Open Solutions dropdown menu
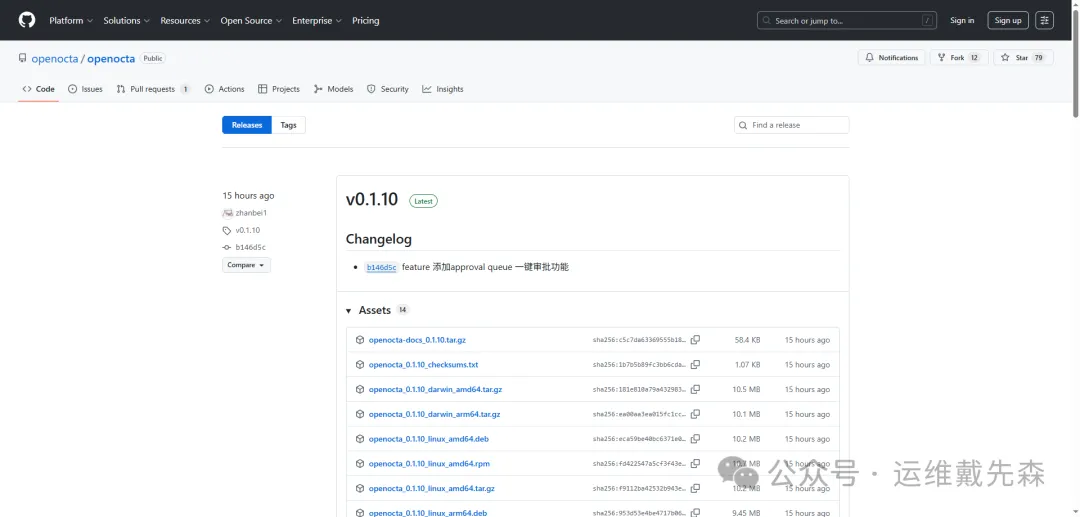 coord(127,21)
